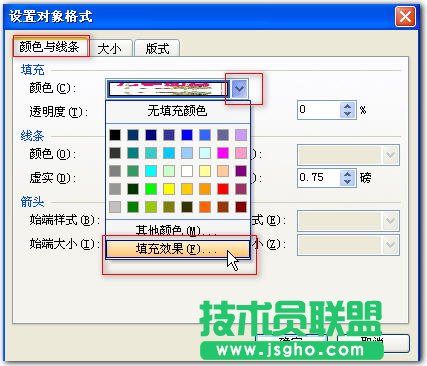
Task: Select 填充效果(F)... option
Action: [x=177, y=249]
